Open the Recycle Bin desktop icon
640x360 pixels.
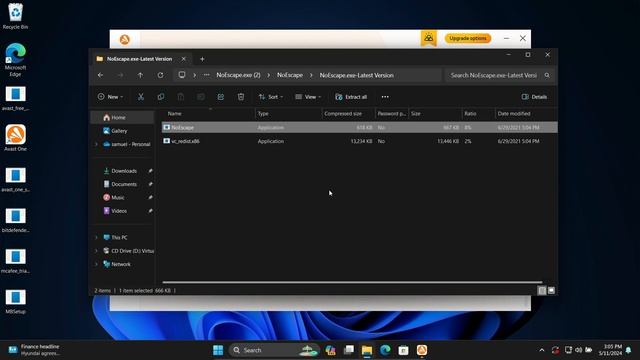16,16
